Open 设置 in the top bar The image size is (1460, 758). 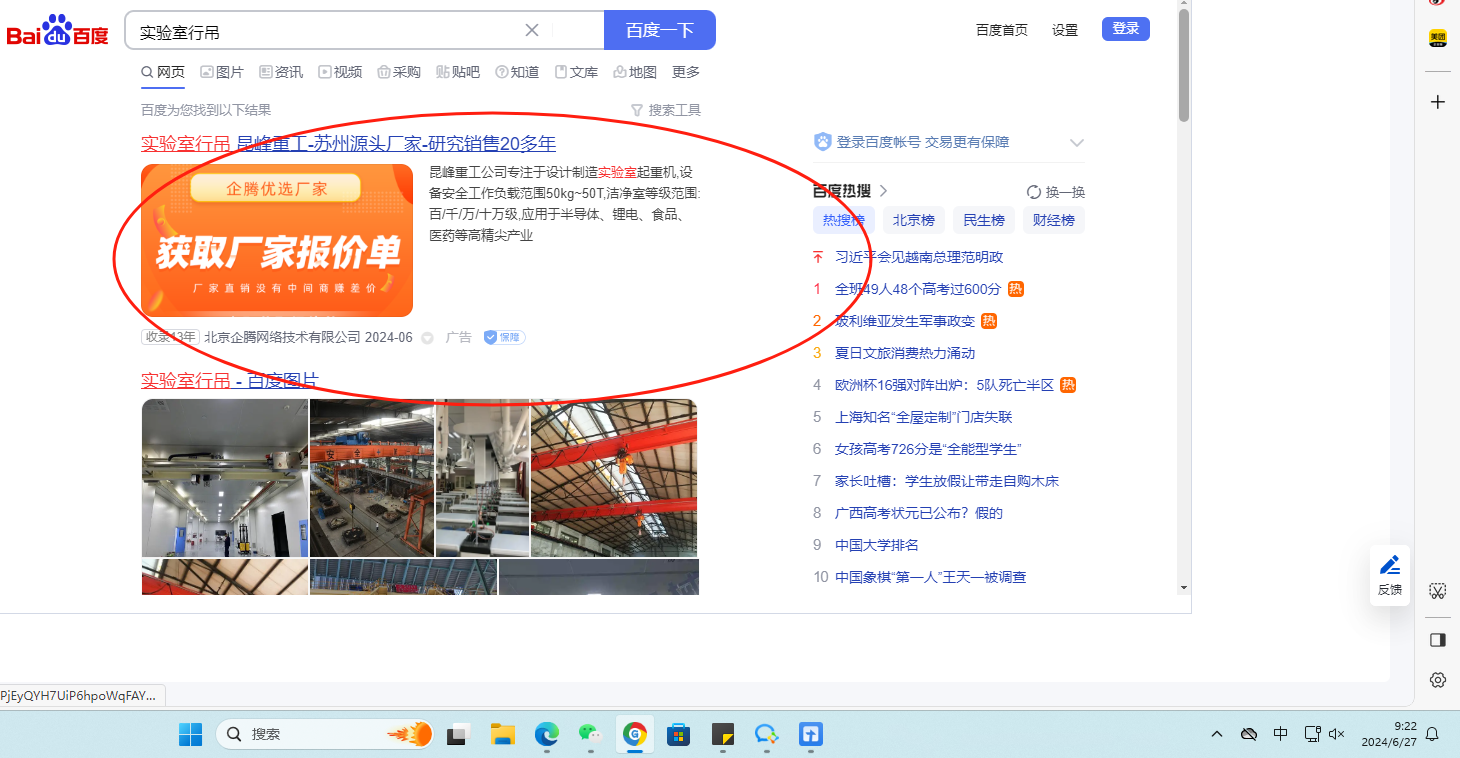tap(1065, 30)
